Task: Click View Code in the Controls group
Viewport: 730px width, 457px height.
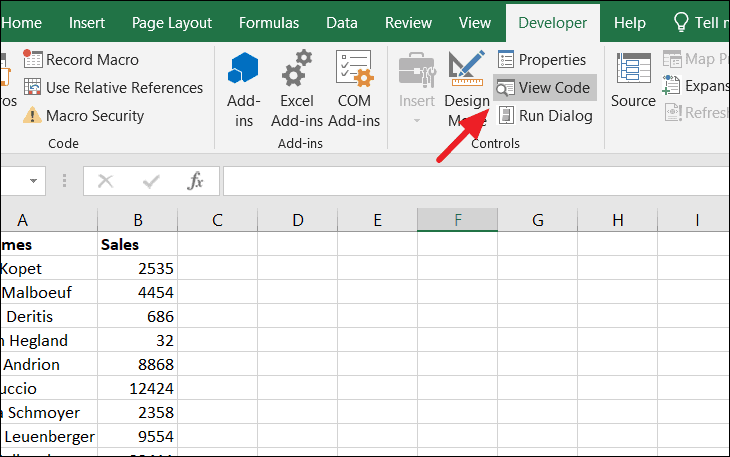Action: [x=544, y=87]
